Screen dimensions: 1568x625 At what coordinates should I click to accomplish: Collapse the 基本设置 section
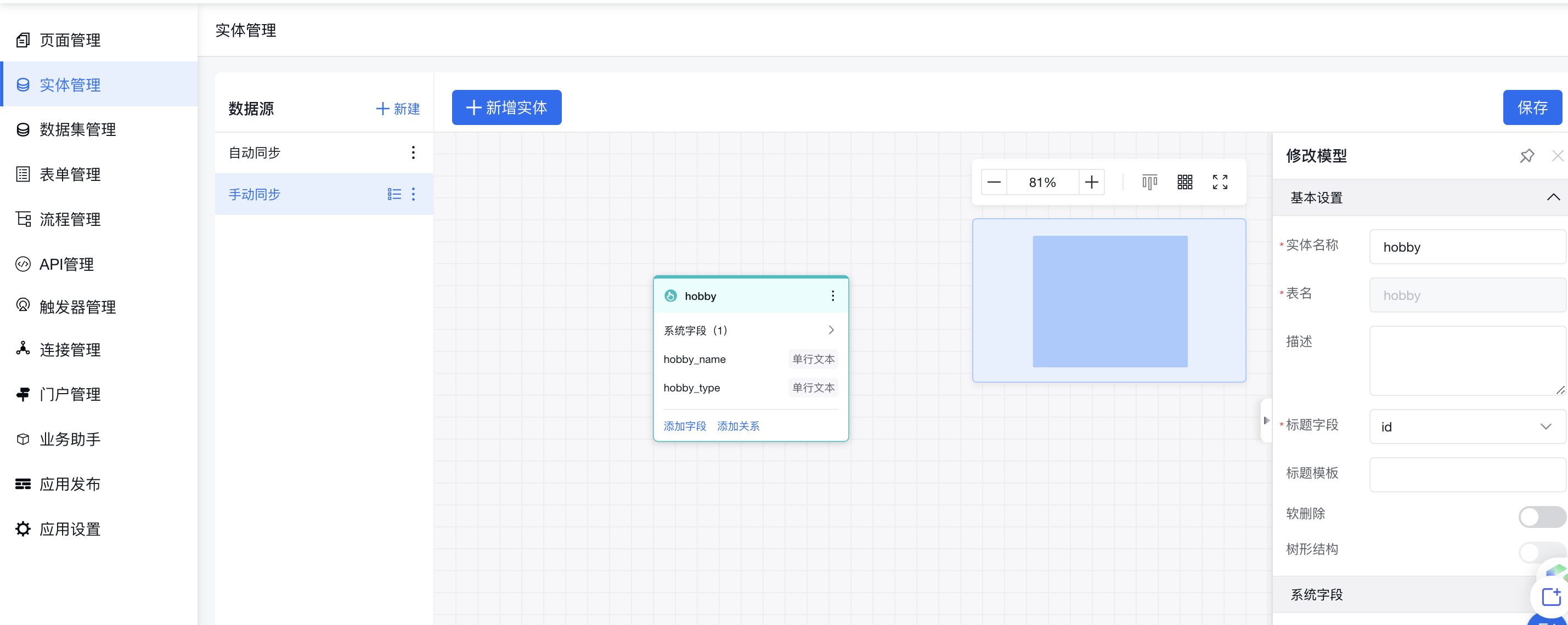tap(1553, 197)
